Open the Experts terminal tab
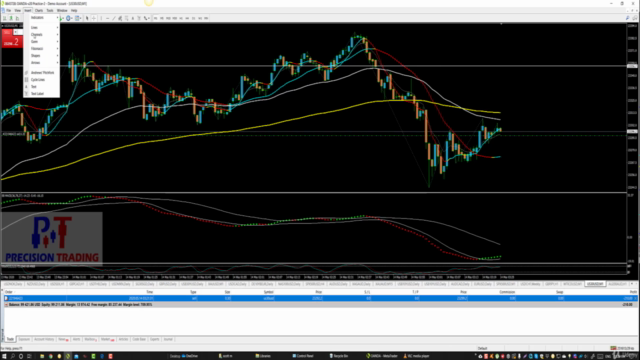 [x=155, y=339]
